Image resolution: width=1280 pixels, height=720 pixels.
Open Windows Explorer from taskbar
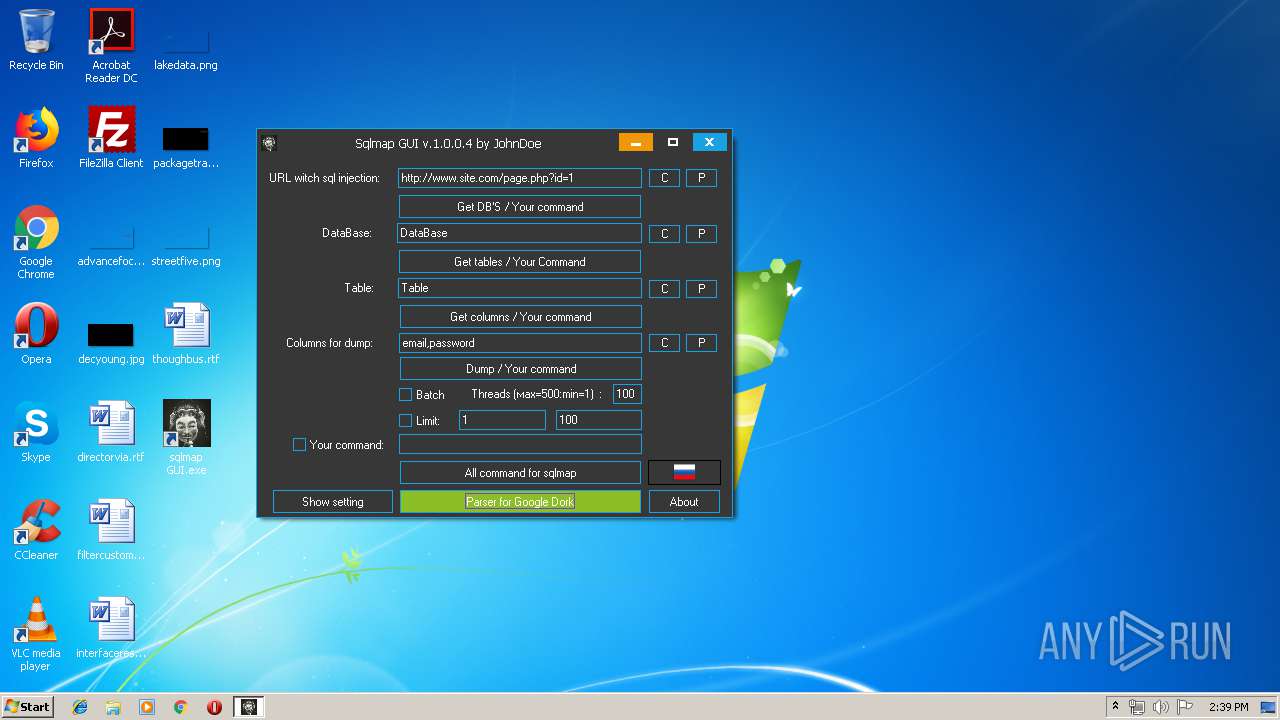[113, 707]
